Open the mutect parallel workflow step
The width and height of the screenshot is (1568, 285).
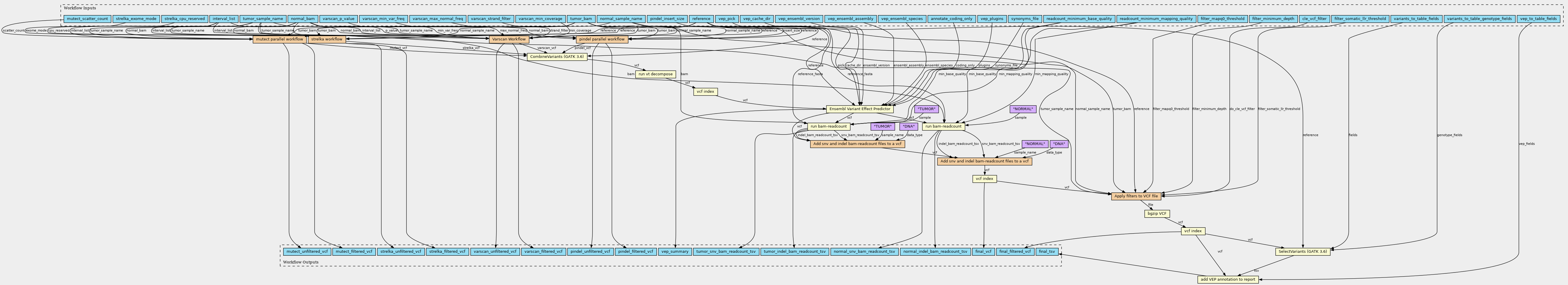coord(279,39)
